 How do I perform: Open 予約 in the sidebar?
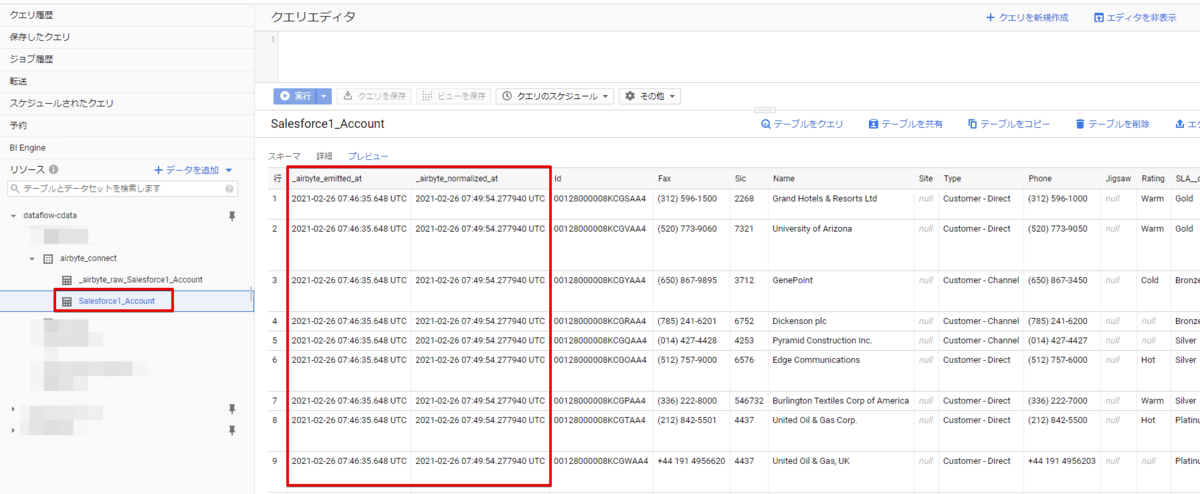(18, 125)
